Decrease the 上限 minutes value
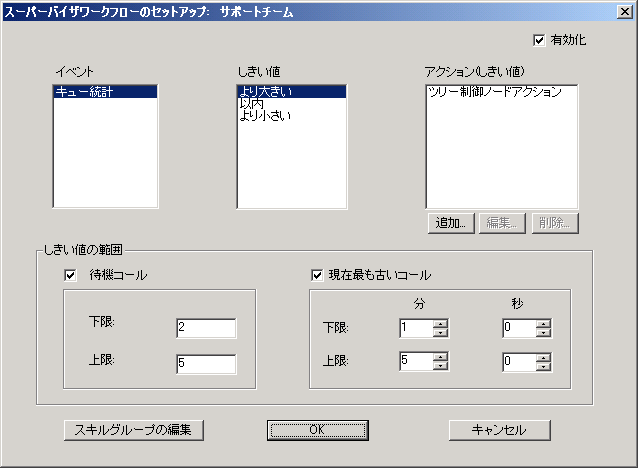Viewport: 638px width, 468px height. tap(441, 366)
